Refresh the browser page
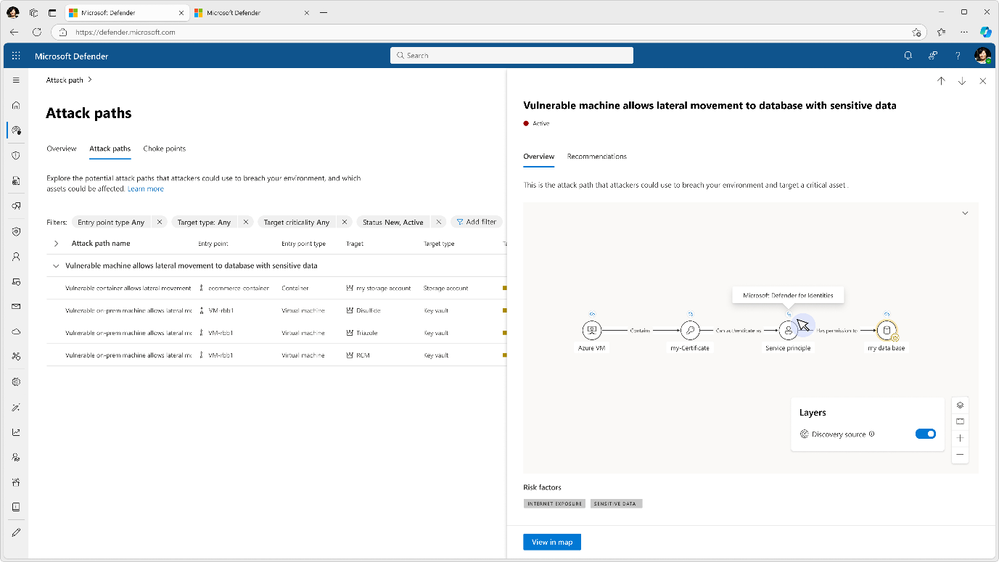This screenshot has height=562, width=999. click(37, 32)
